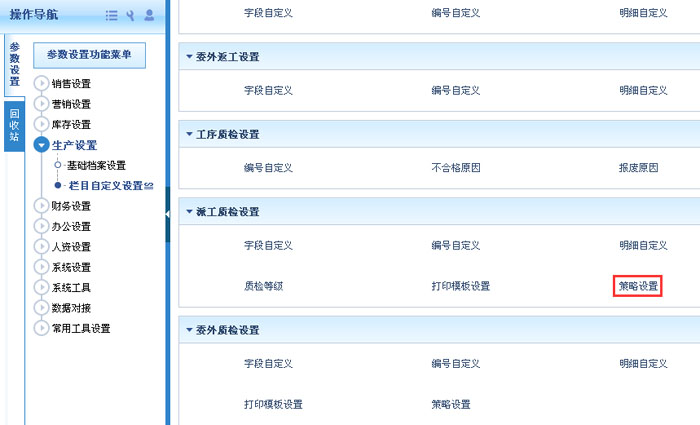This screenshot has width=700, height=425.
Task: Open 质检等级 in 派工质检设置
Action: click(x=264, y=286)
